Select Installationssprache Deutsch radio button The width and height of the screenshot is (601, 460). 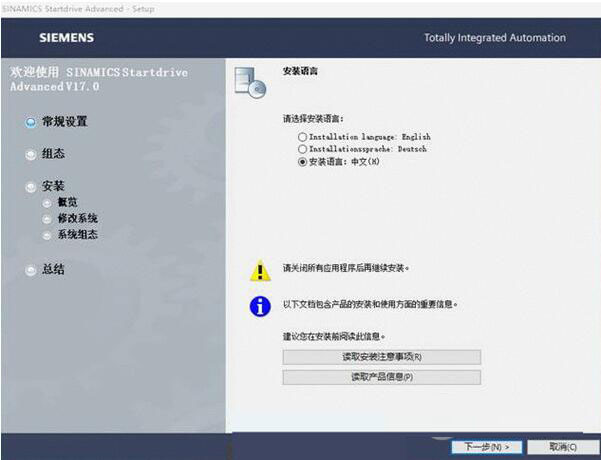pos(302,149)
